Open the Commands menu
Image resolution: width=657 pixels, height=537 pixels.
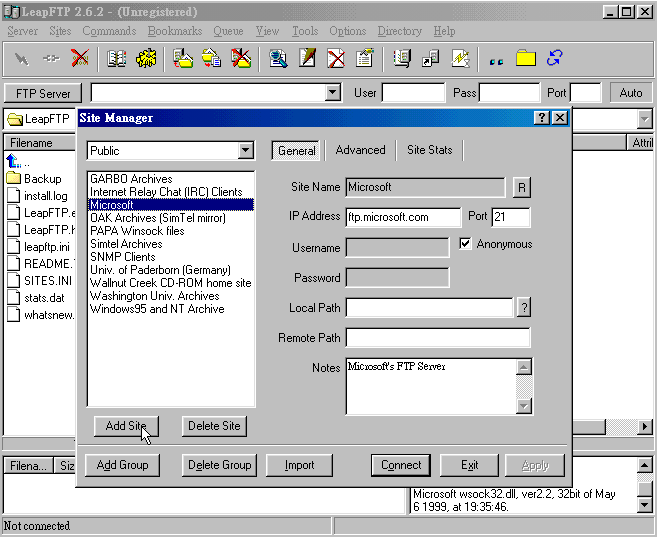tap(109, 31)
